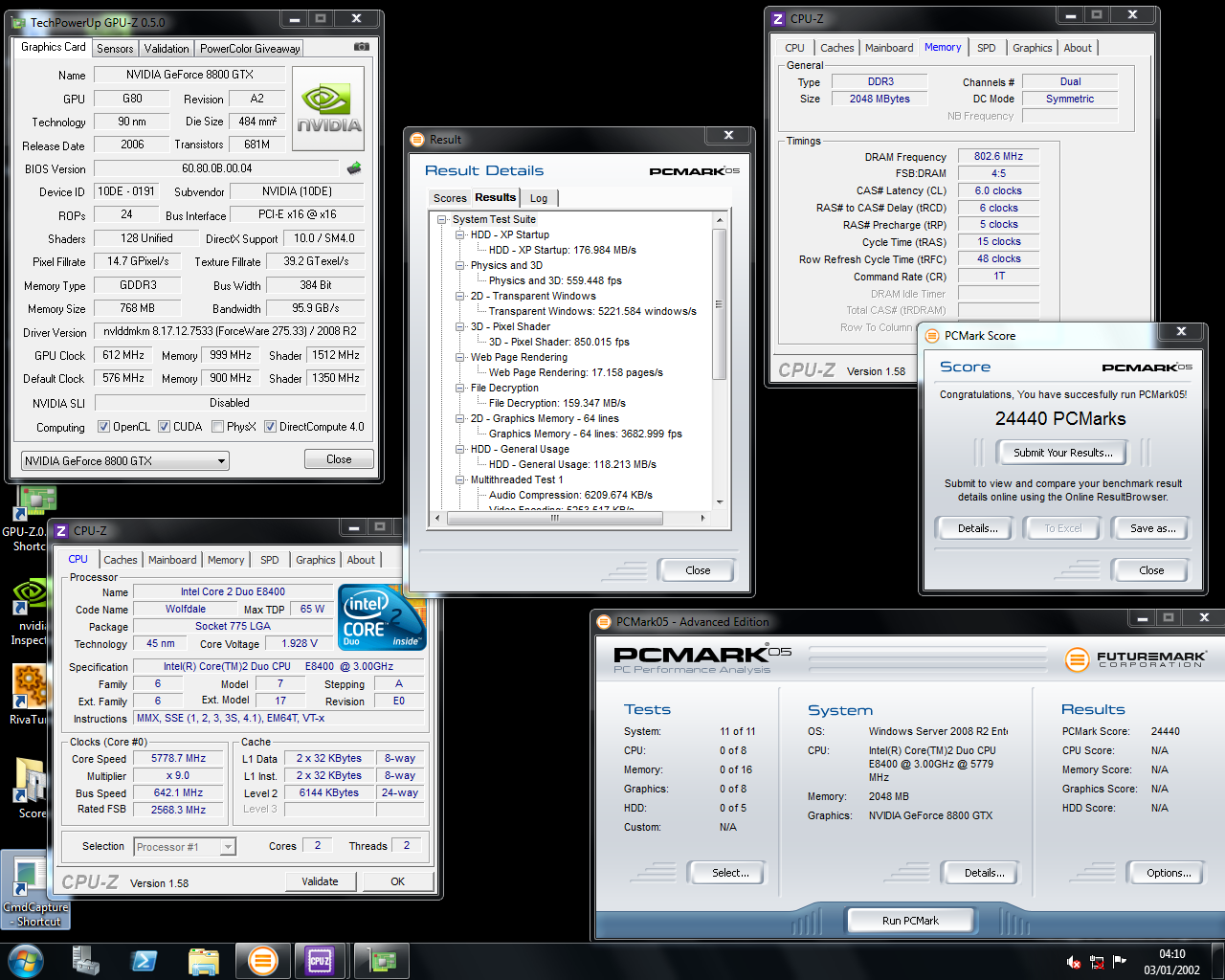Open Windows Explorer folder on taskbar
1225x980 pixels.
[x=204, y=960]
